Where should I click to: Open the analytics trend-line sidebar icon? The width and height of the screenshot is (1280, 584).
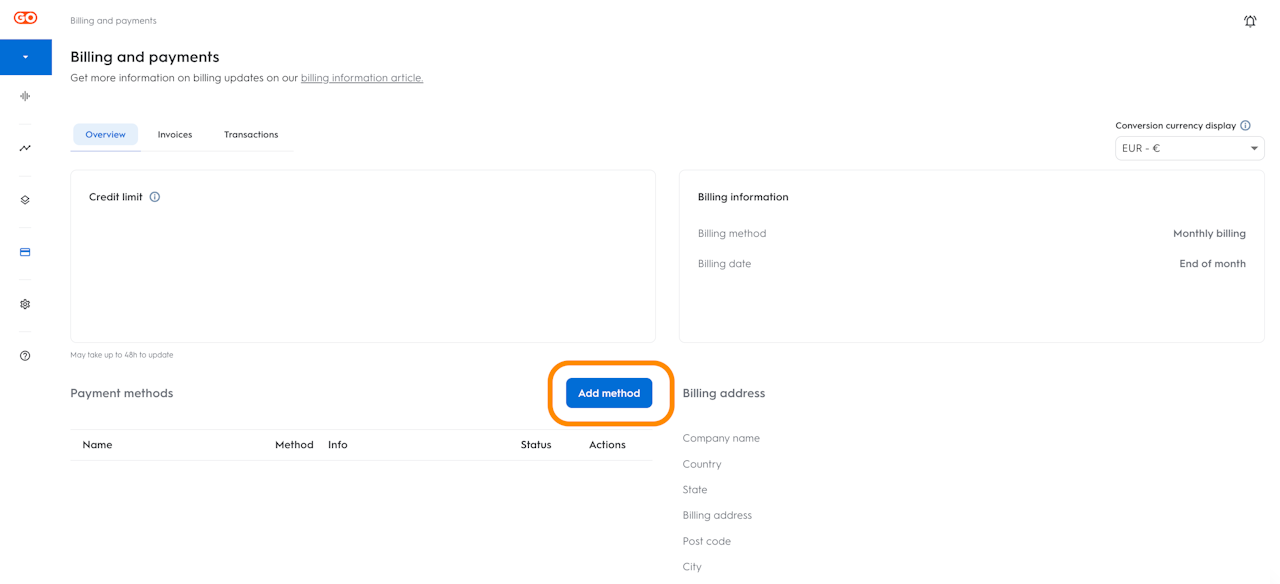[25, 148]
